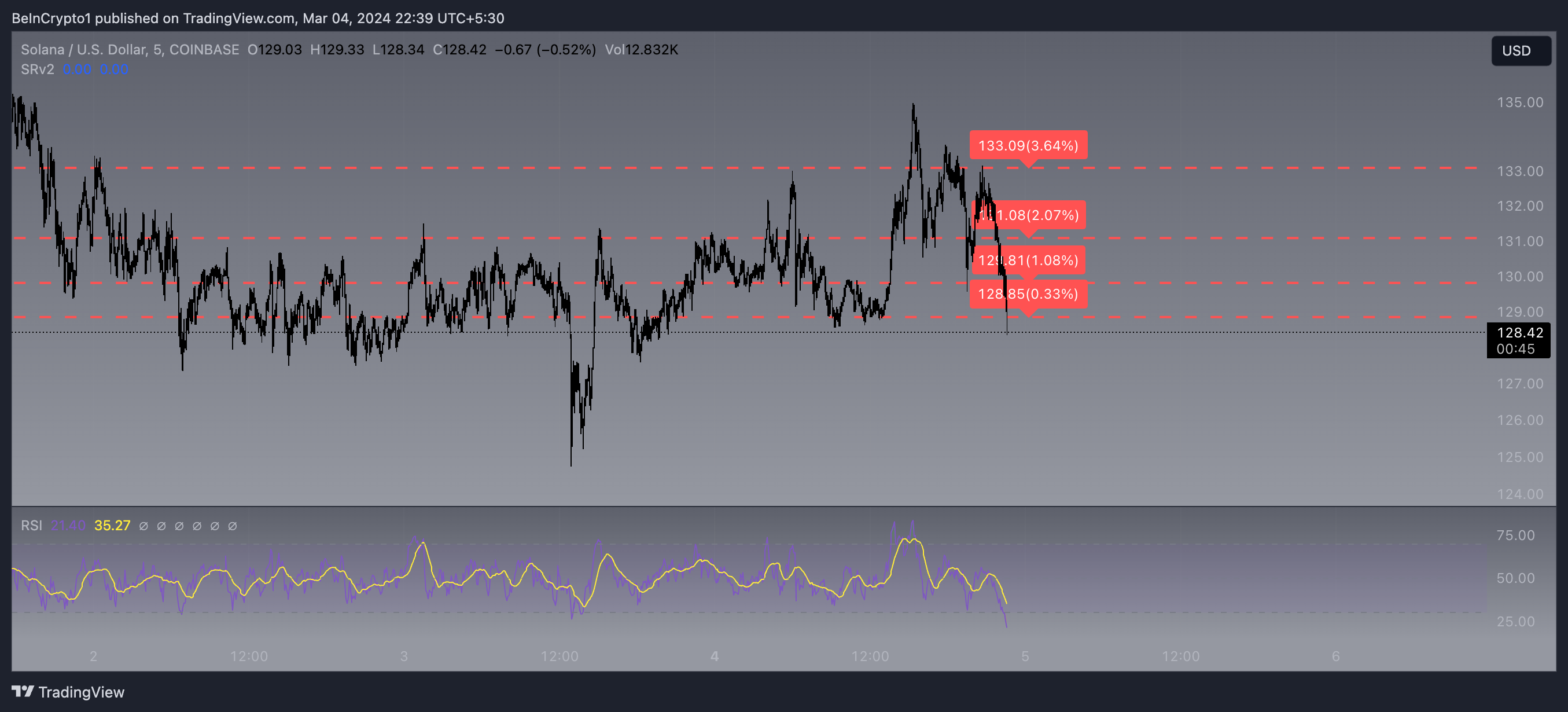1568x712 pixels.
Task: Click the current price 128.42 countdown label
Action: coord(1518,340)
